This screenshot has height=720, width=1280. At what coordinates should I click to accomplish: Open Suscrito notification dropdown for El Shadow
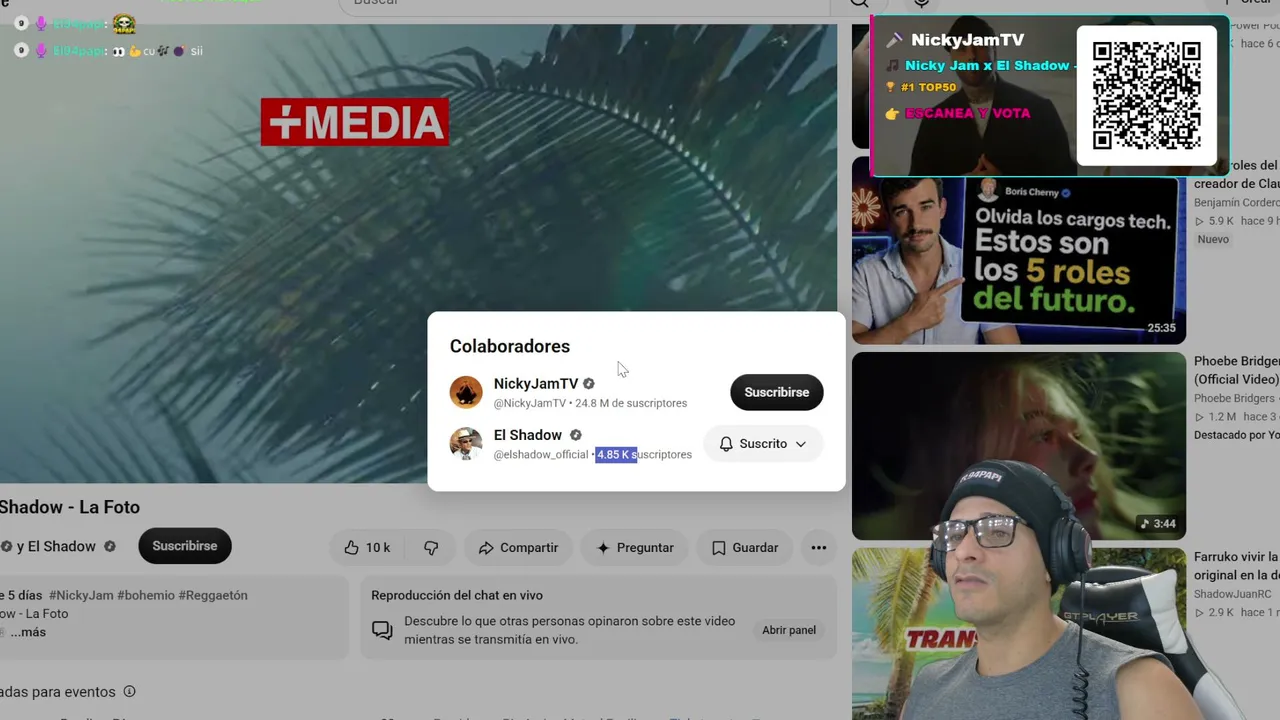[x=763, y=444]
